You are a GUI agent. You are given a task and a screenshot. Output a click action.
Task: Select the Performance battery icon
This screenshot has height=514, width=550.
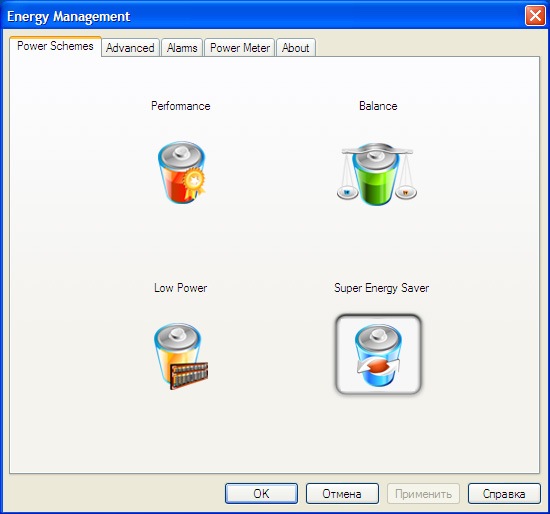(x=181, y=172)
